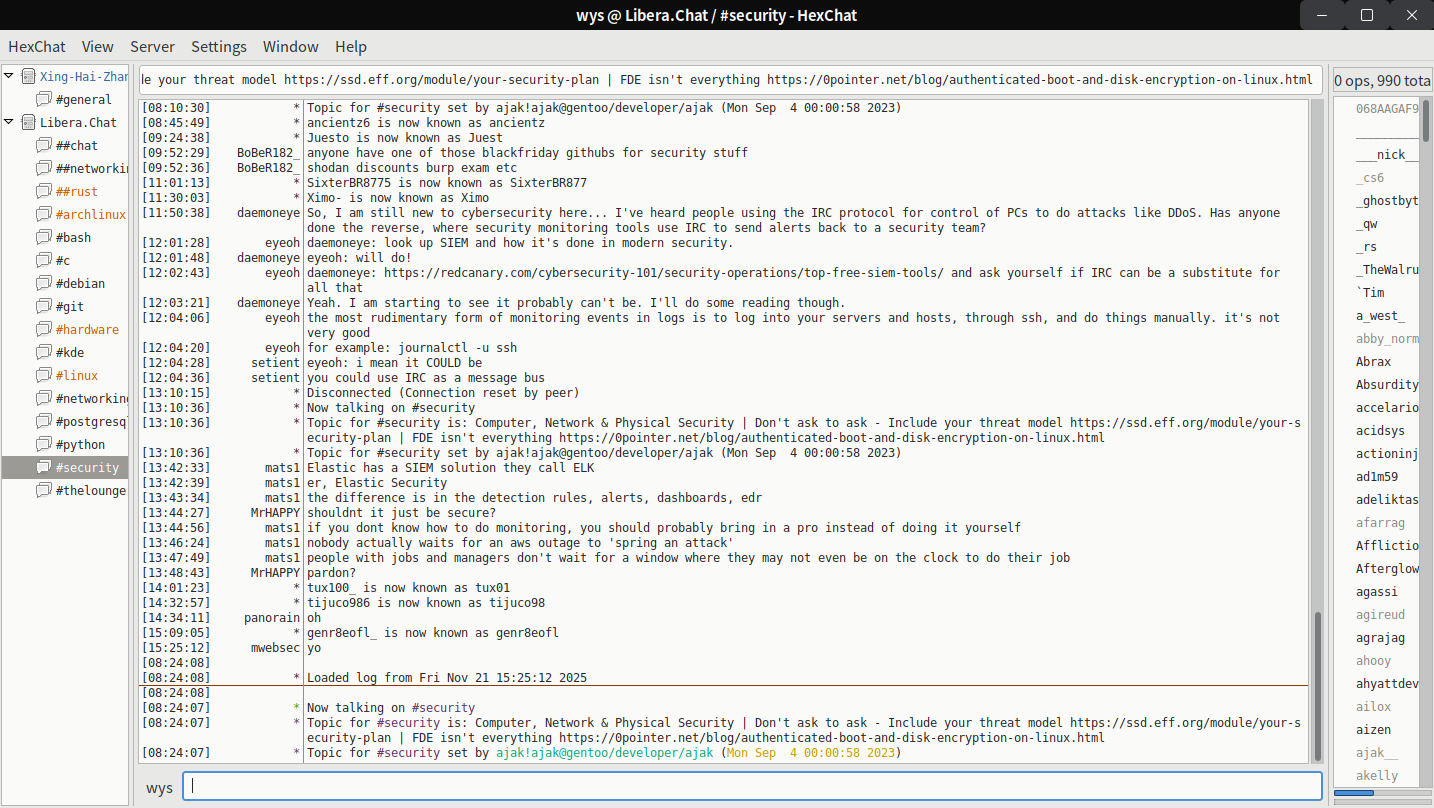Select user Absurdity in user list
The width and height of the screenshot is (1434, 808).
[x=1387, y=385]
